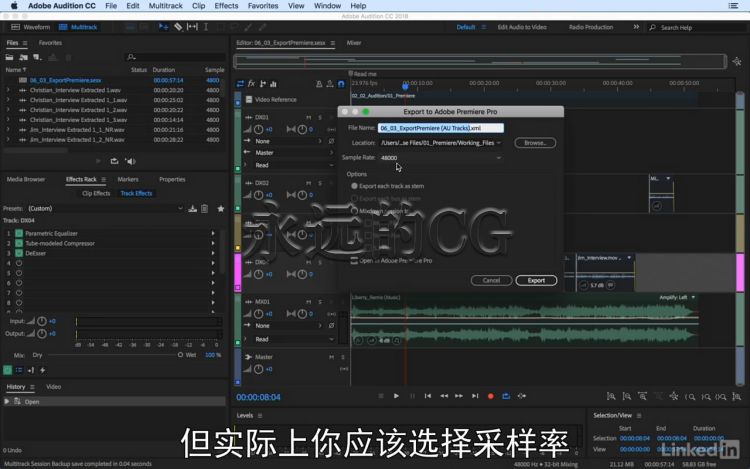
Task: Switch to Waveform view
Action: (x=31, y=27)
